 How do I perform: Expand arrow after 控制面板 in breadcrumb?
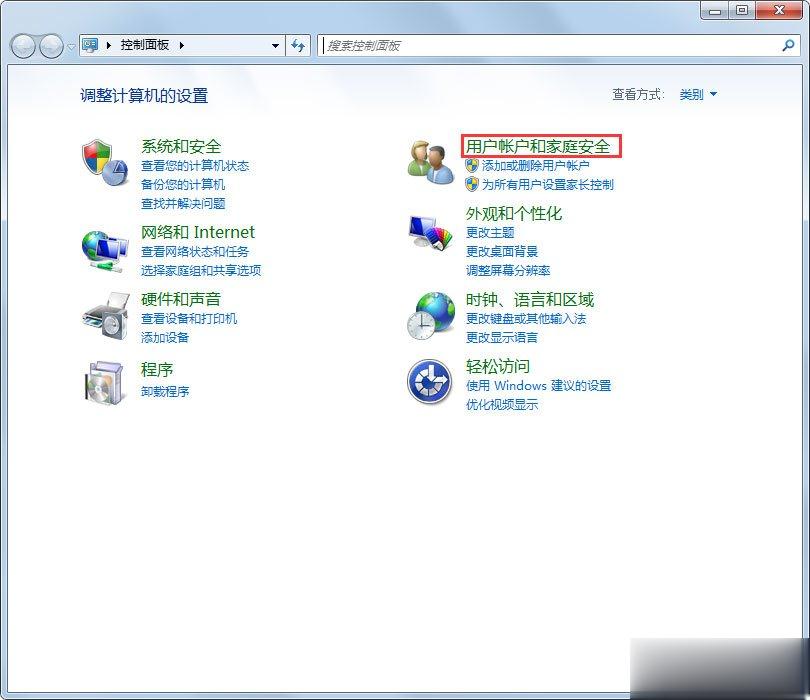click(x=182, y=45)
